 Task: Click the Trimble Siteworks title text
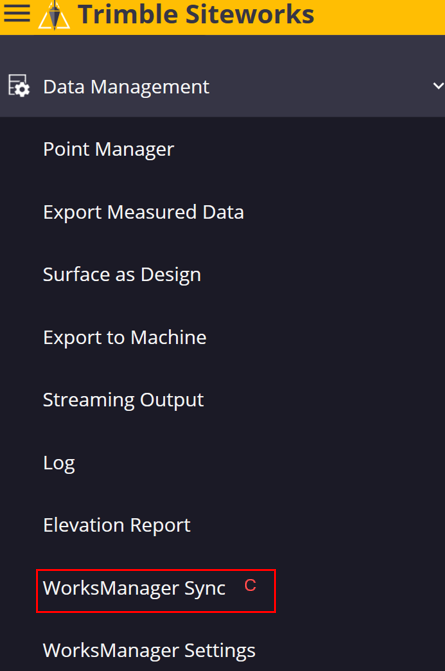coord(196,14)
